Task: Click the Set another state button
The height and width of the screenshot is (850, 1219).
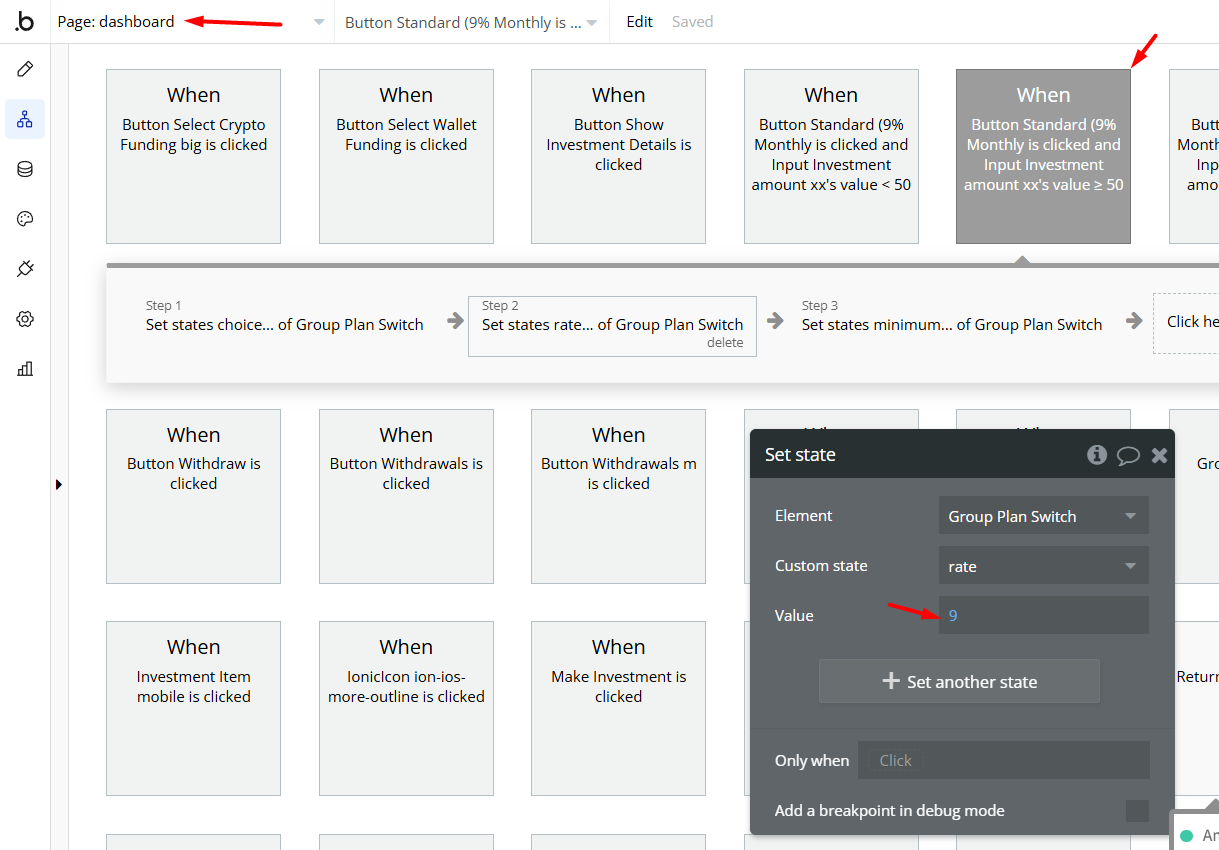Action: 959,681
